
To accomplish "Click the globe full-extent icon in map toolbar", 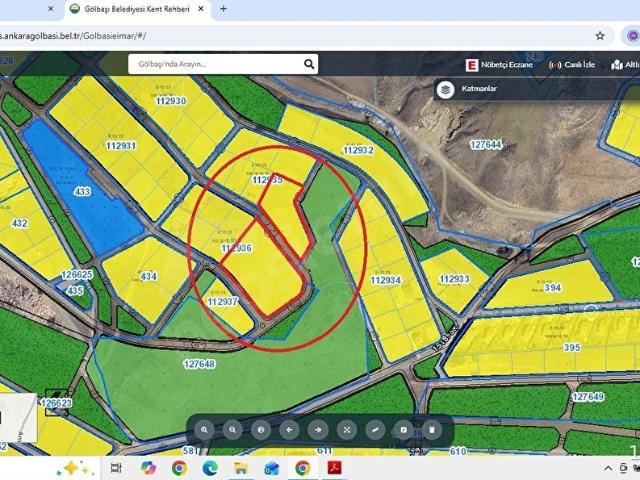I will (261, 430).
